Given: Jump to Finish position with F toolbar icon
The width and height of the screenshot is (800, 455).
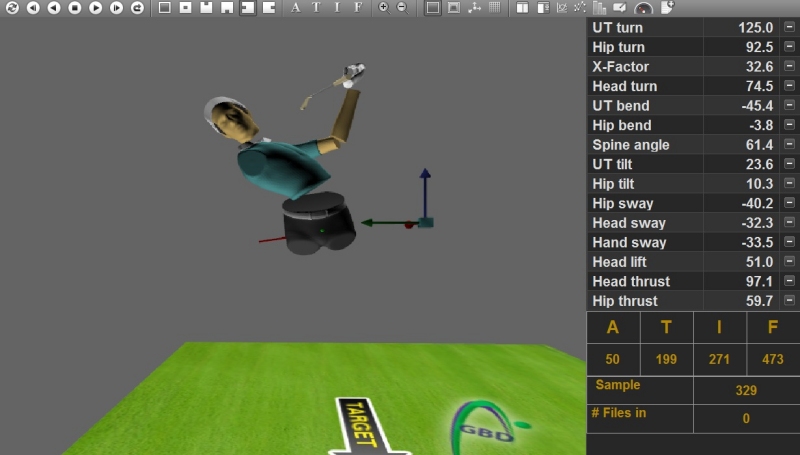Looking at the screenshot, I should tap(358, 8).
